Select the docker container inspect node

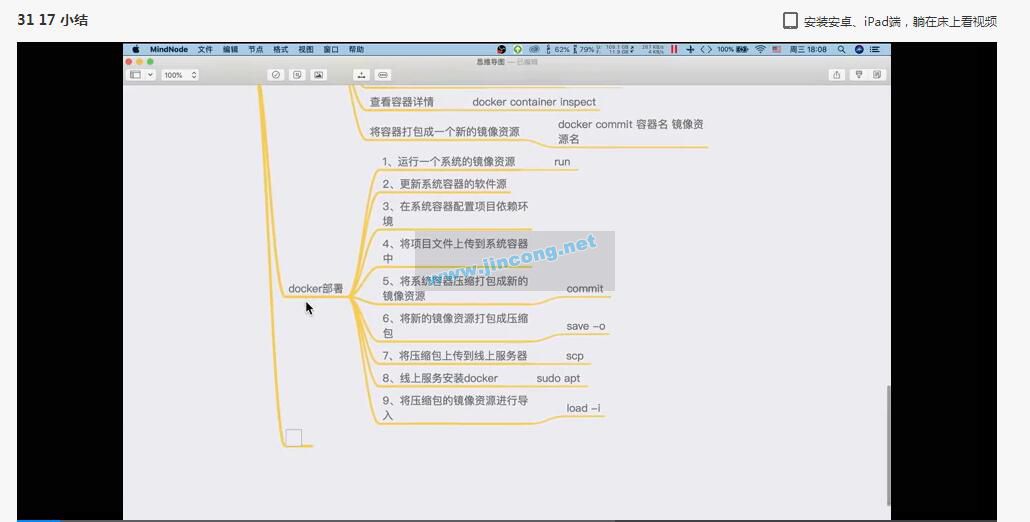[534, 102]
